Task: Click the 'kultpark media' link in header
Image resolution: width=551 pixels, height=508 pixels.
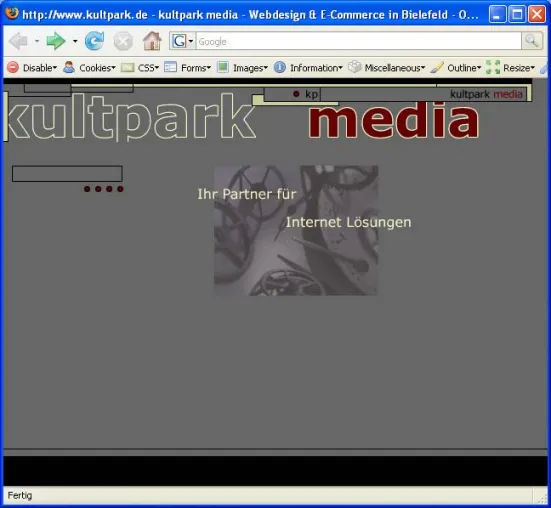Action: [x=486, y=94]
